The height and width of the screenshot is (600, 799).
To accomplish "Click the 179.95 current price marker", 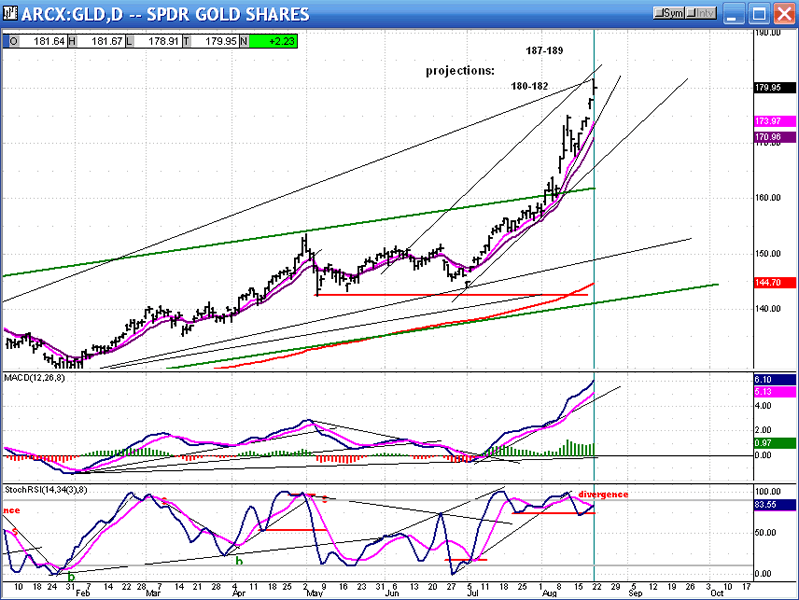I will click(774, 88).
